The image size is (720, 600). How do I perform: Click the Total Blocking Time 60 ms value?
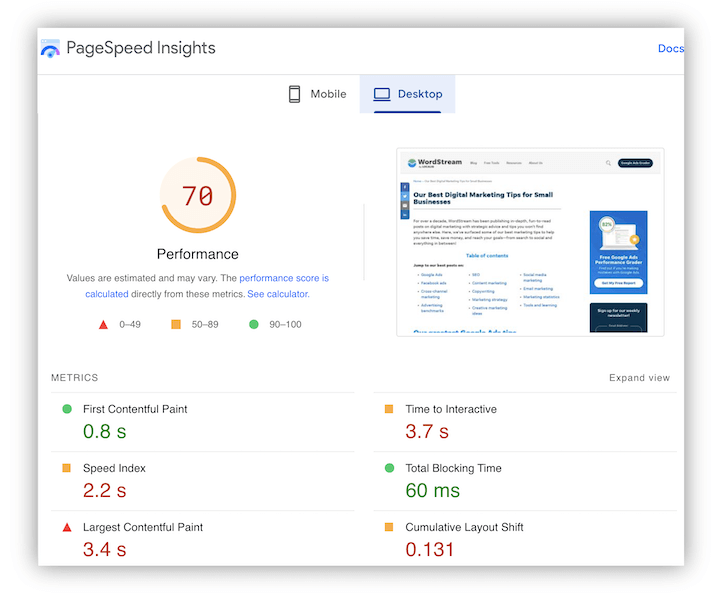(432, 490)
